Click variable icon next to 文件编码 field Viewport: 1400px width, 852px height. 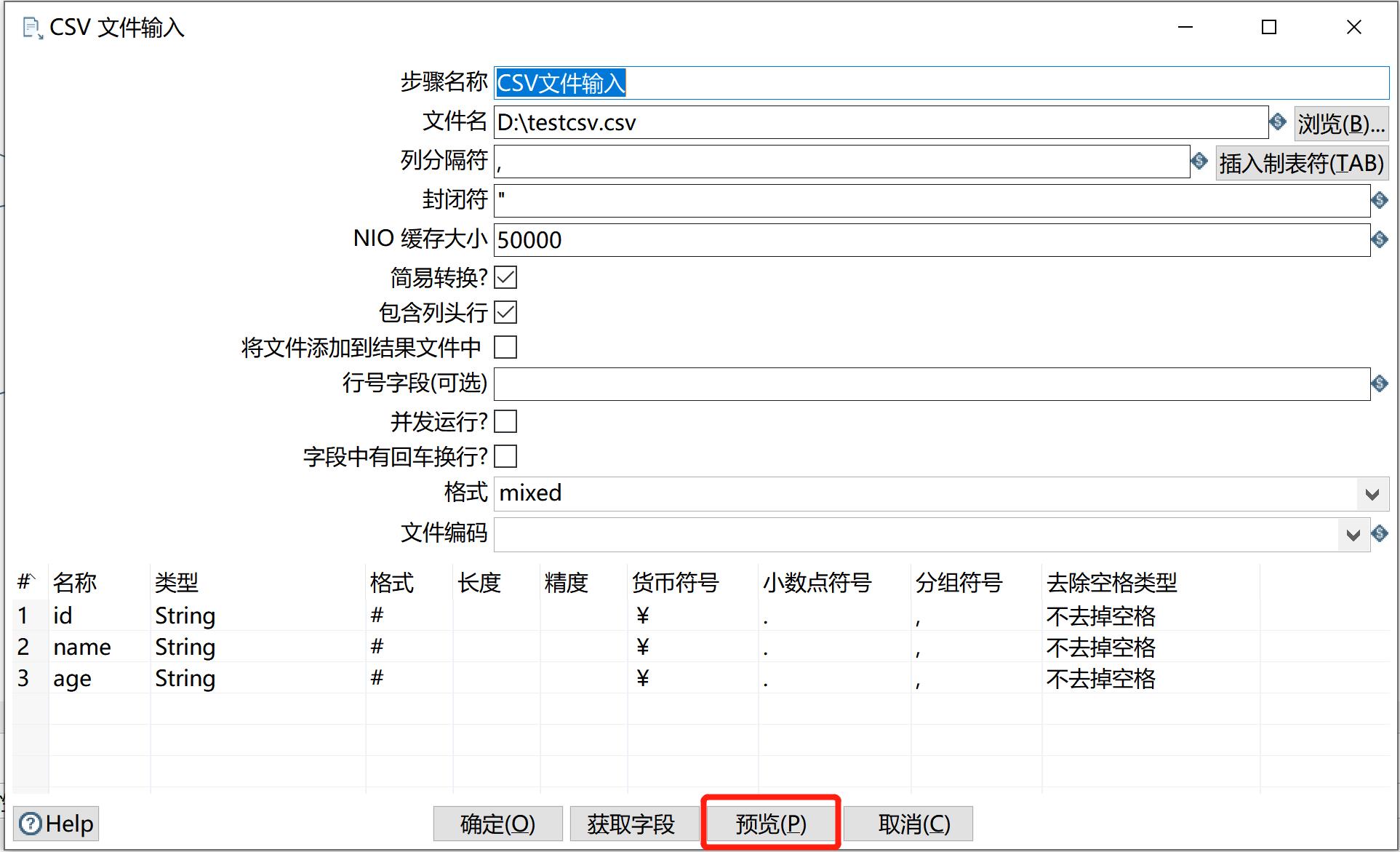[1380, 533]
